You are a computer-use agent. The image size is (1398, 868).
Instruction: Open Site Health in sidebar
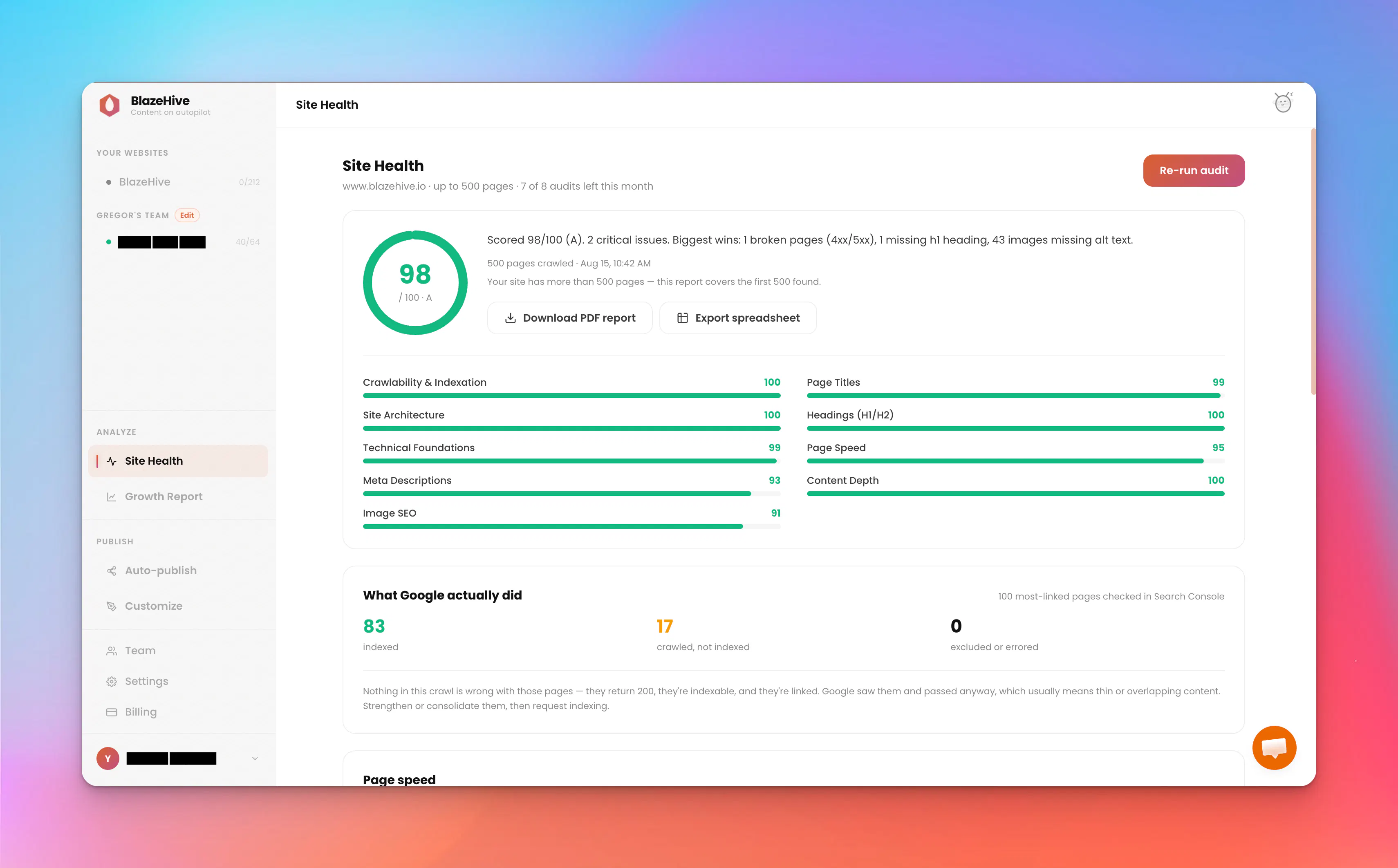click(x=178, y=461)
